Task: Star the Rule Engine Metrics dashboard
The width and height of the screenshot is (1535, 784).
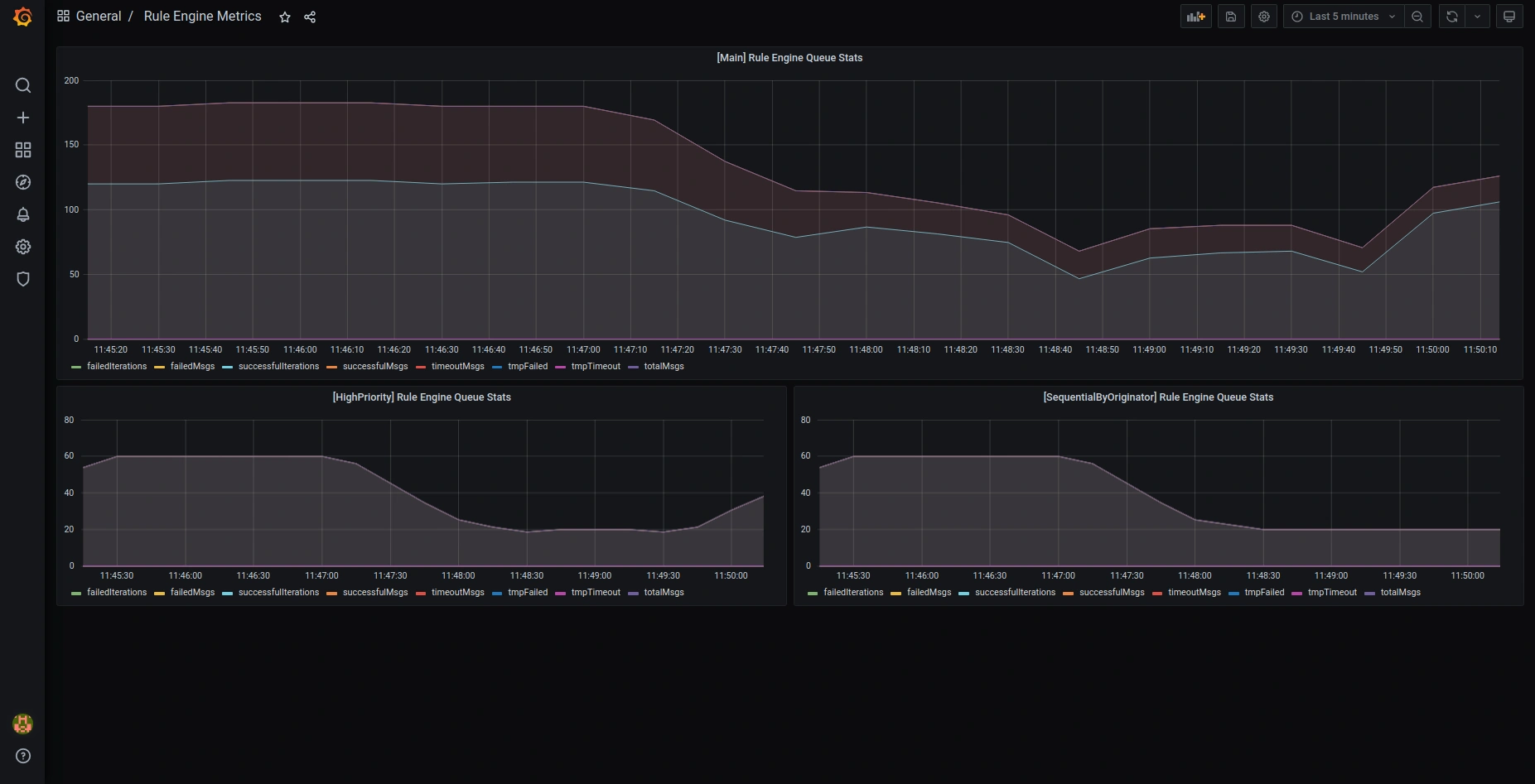Action: [x=285, y=17]
